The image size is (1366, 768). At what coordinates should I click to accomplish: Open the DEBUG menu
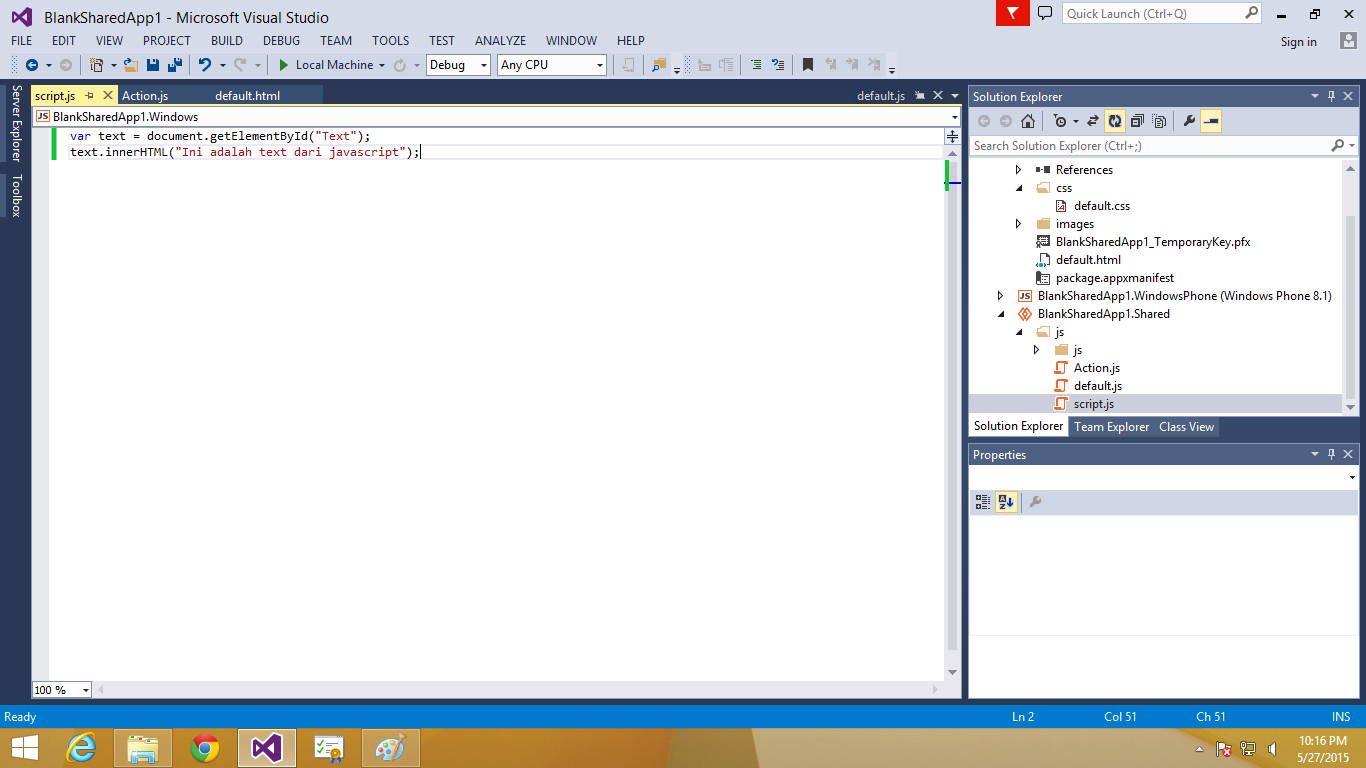(x=281, y=41)
